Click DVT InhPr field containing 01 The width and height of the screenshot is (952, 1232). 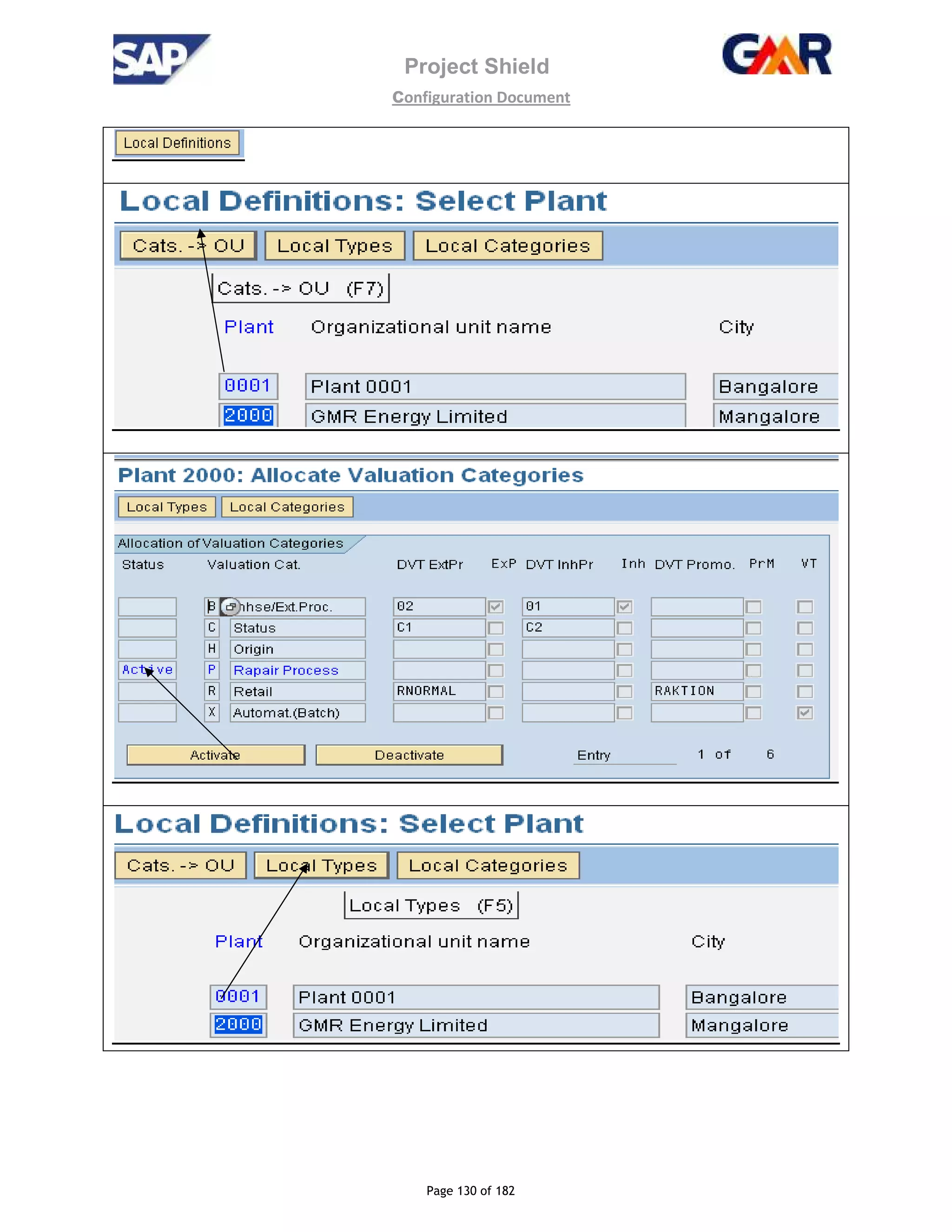coord(568,606)
